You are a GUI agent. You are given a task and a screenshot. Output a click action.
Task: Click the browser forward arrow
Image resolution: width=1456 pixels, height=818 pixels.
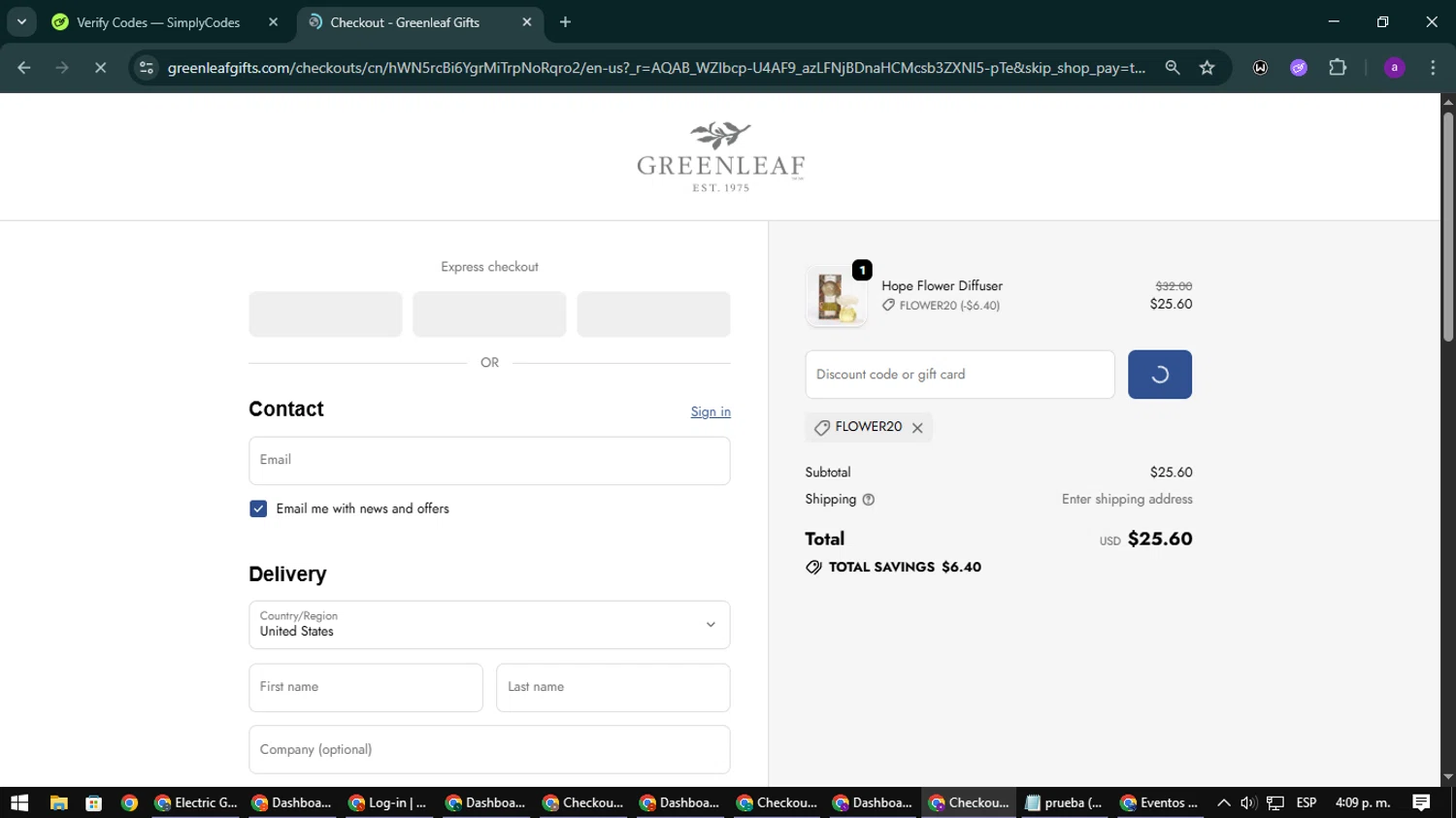62,68
